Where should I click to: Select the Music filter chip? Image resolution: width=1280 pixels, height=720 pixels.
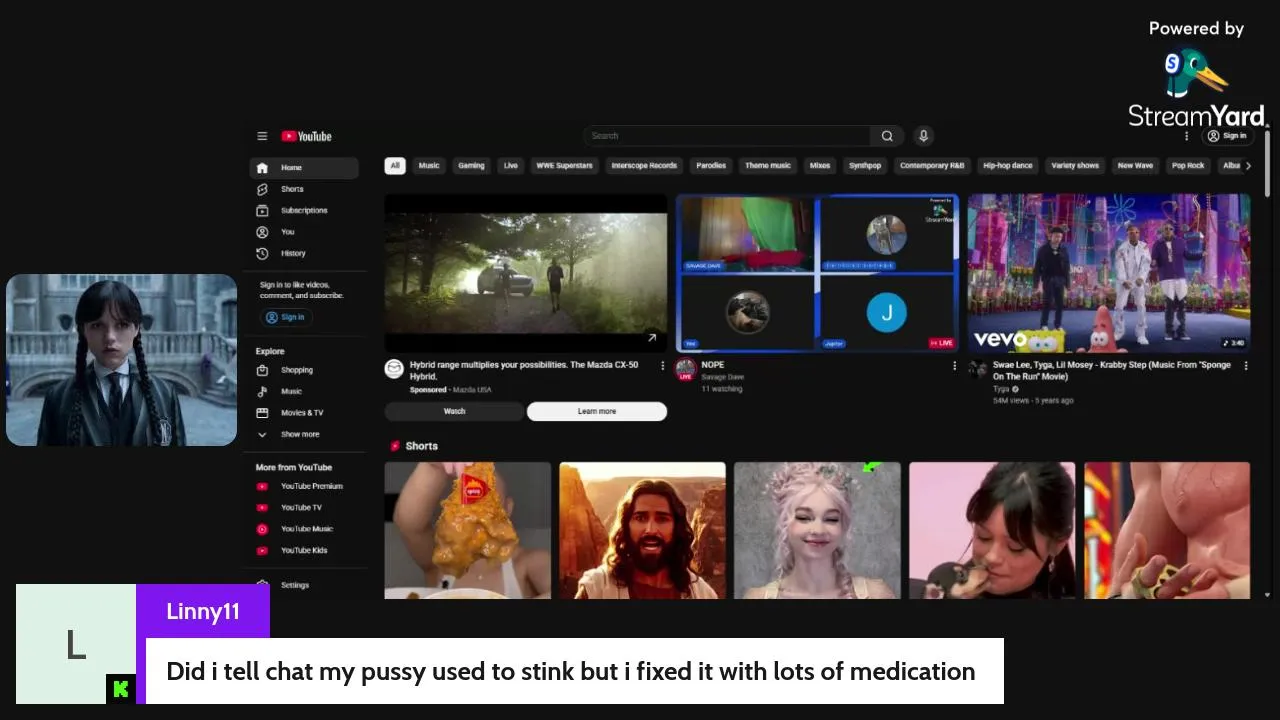pos(429,166)
